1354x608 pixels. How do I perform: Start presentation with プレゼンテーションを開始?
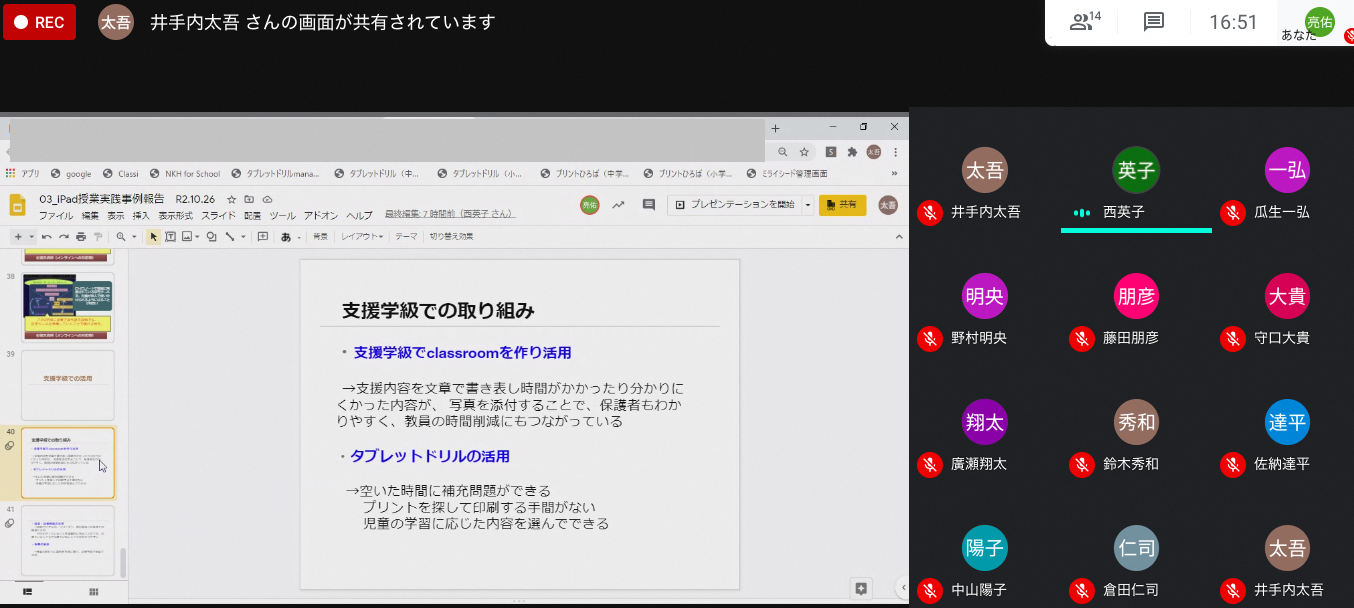click(734, 205)
